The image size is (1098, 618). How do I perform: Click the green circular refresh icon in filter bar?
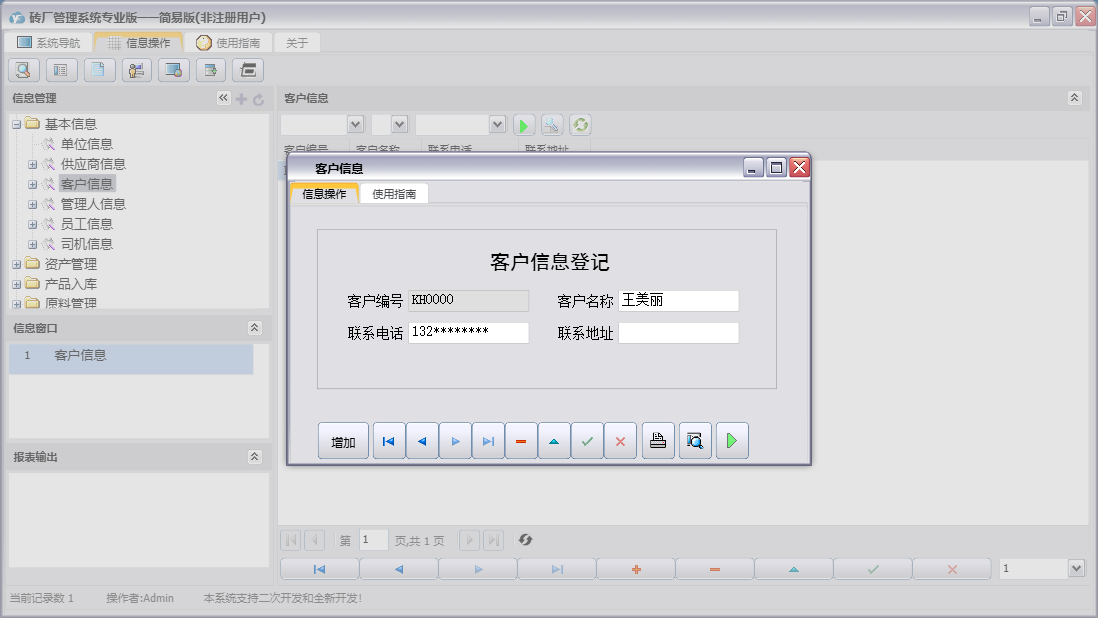[580, 125]
